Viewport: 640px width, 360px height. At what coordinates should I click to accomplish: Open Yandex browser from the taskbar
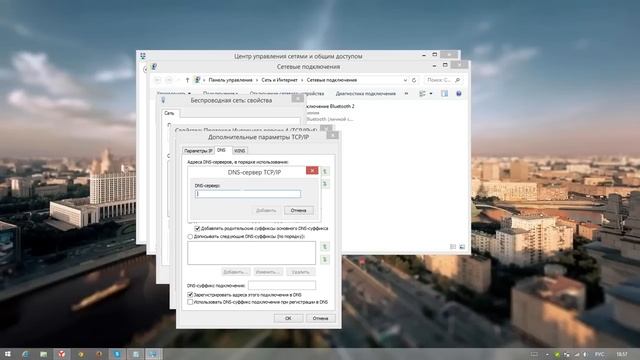point(62,354)
